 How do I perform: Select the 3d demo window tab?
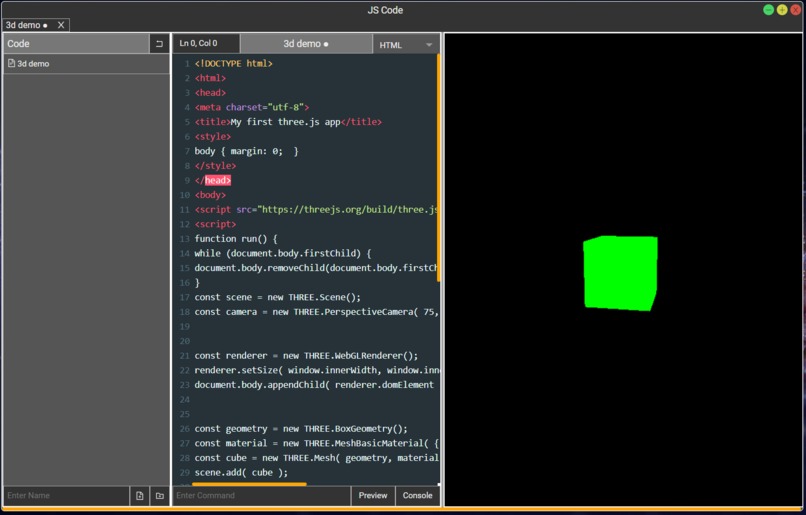pos(27,25)
